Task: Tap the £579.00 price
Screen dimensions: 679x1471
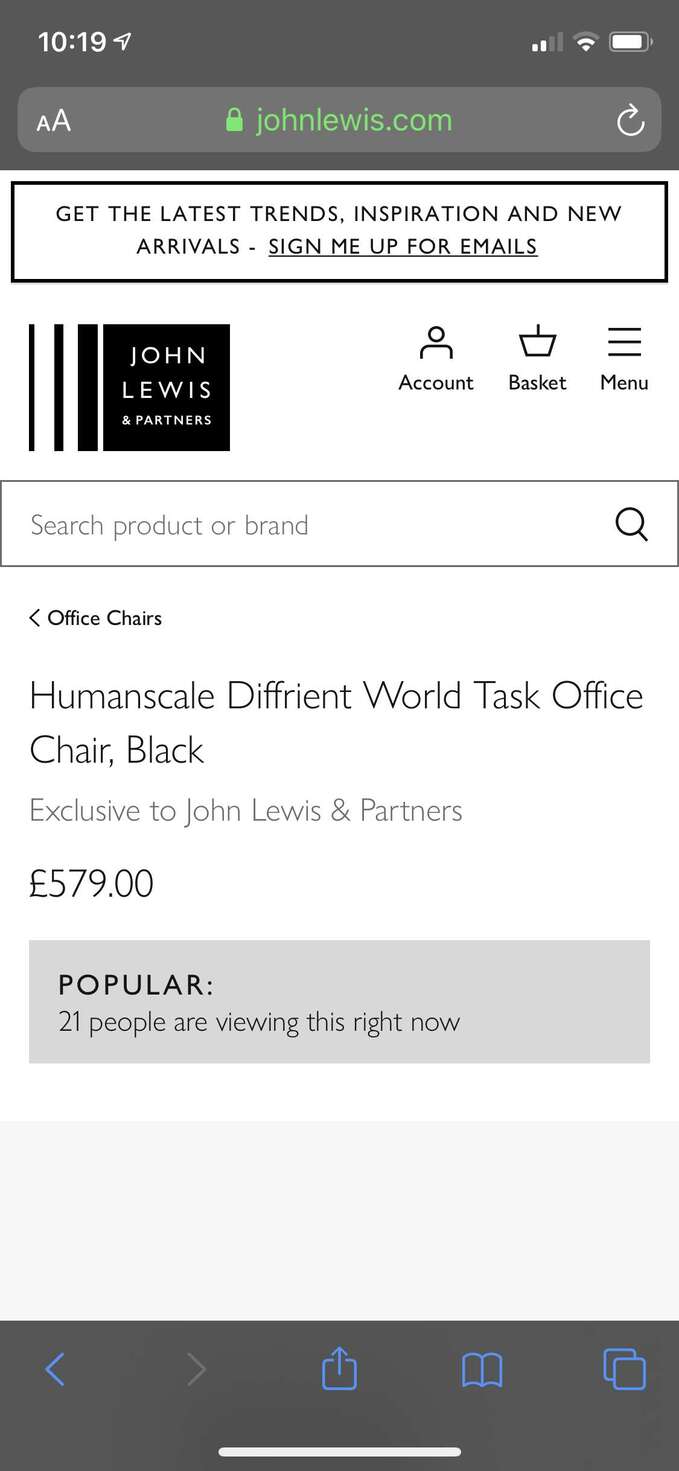Action: coord(92,884)
